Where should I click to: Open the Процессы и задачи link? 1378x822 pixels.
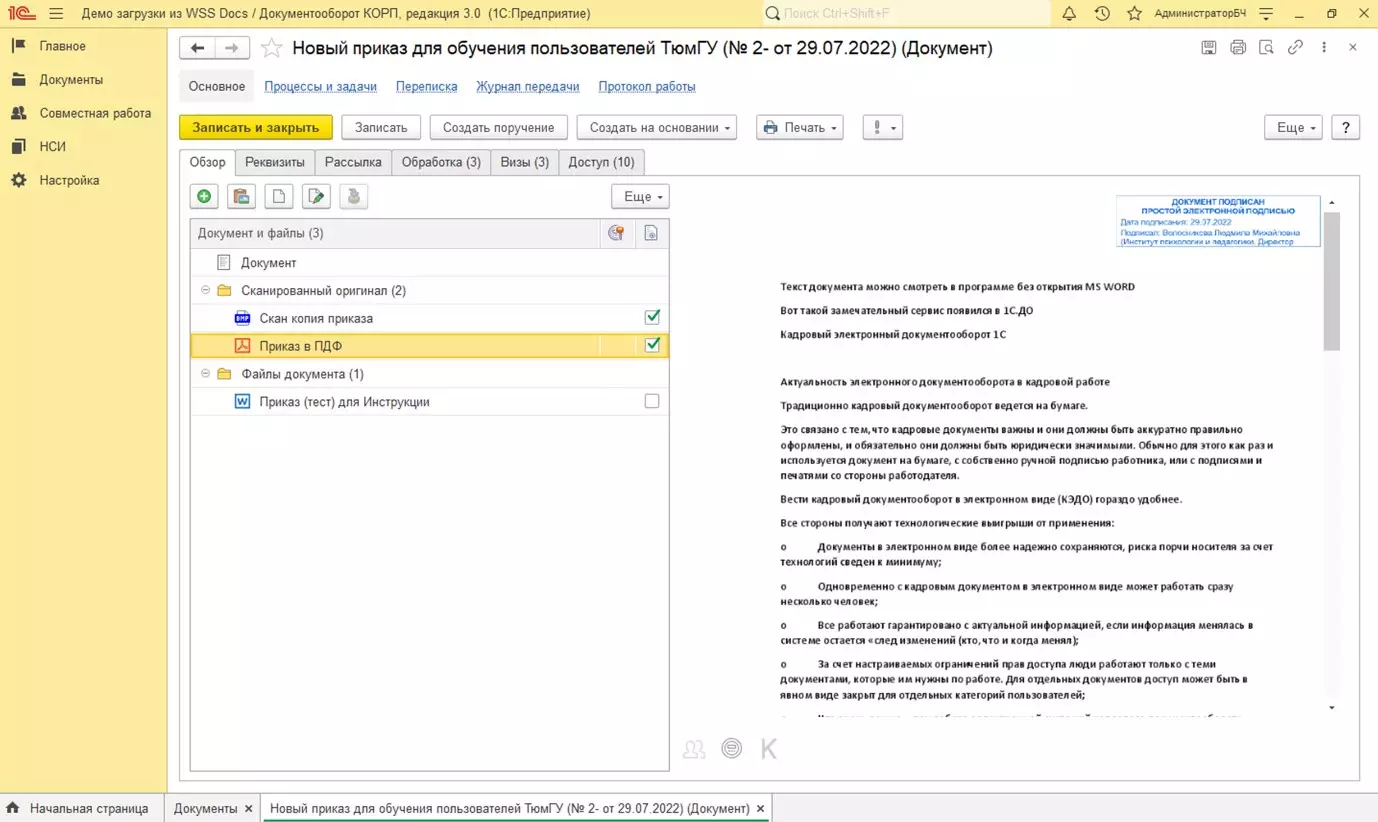tap(320, 86)
